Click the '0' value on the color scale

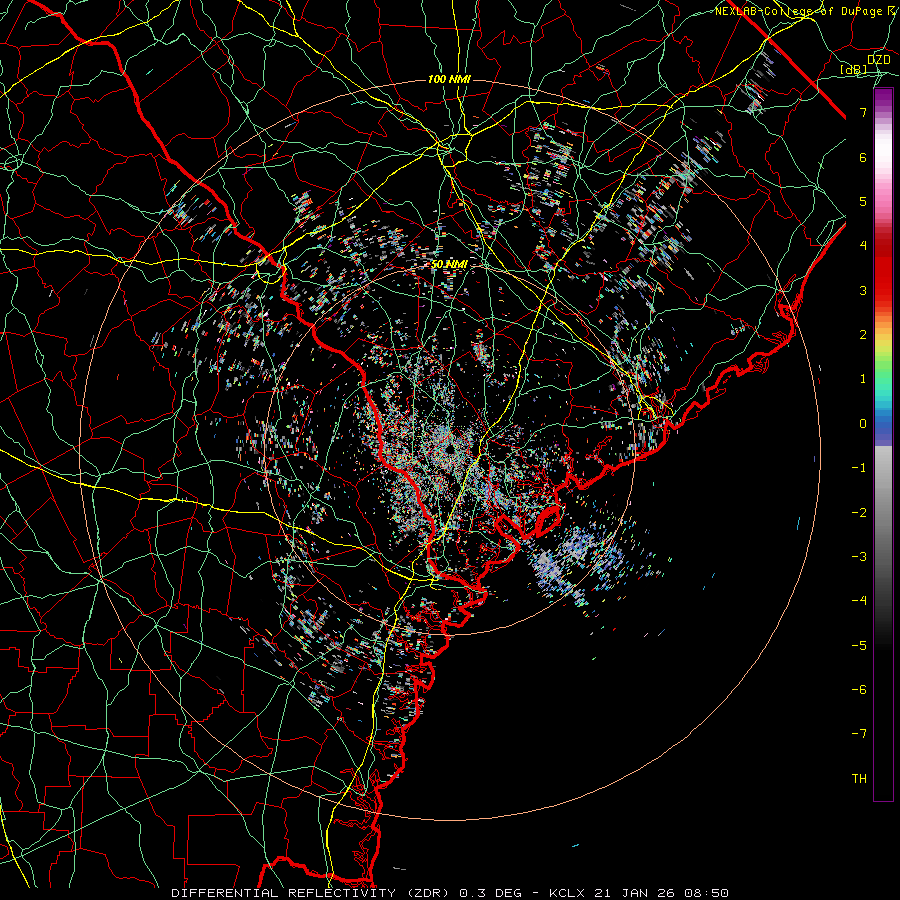pos(863,424)
